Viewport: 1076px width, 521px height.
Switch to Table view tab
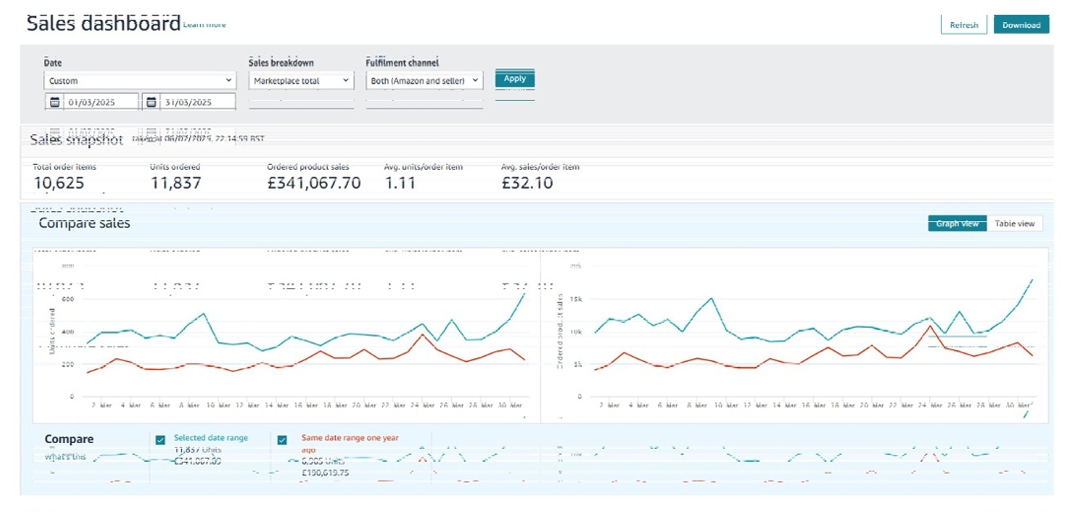1014,224
